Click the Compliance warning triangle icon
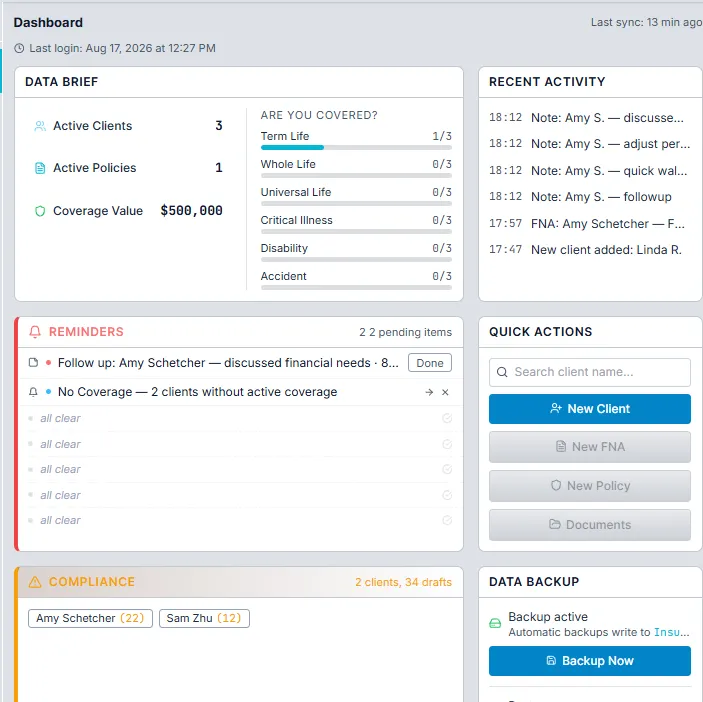703x702 pixels. click(35, 582)
